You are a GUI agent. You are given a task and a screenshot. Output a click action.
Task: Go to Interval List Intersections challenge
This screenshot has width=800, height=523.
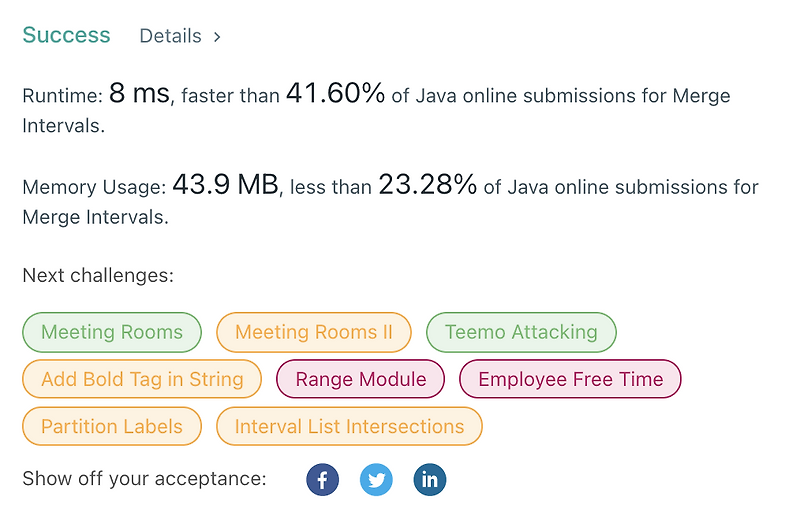click(349, 426)
